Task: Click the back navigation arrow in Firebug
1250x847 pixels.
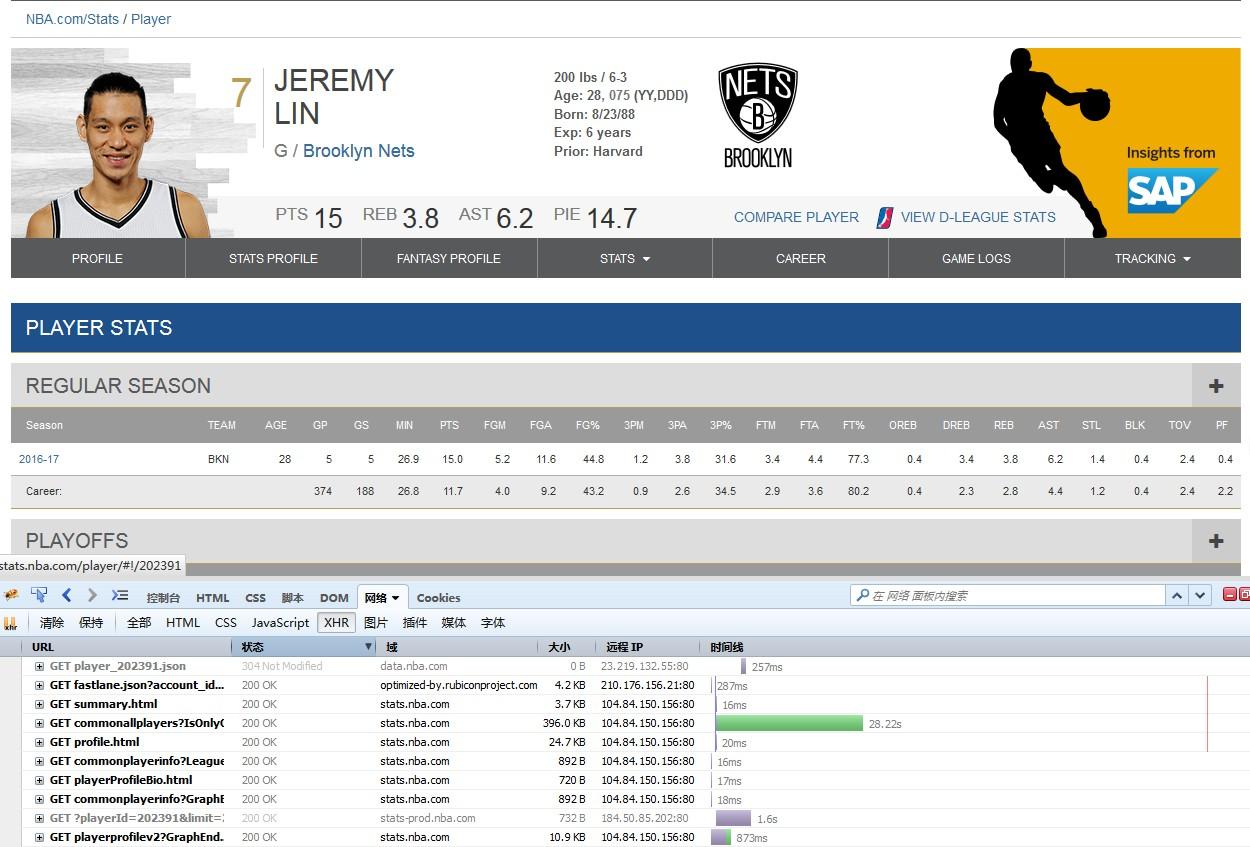Action: click(x=66, y=596)
